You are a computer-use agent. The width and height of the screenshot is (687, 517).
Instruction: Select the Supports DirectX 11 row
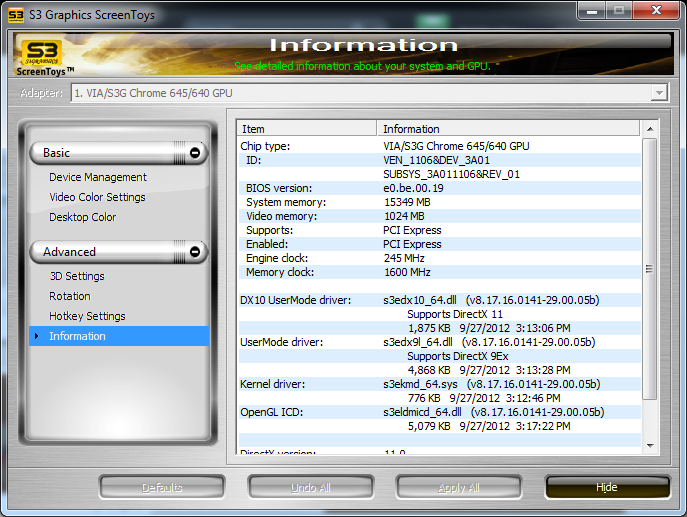[x=439, y=314]
